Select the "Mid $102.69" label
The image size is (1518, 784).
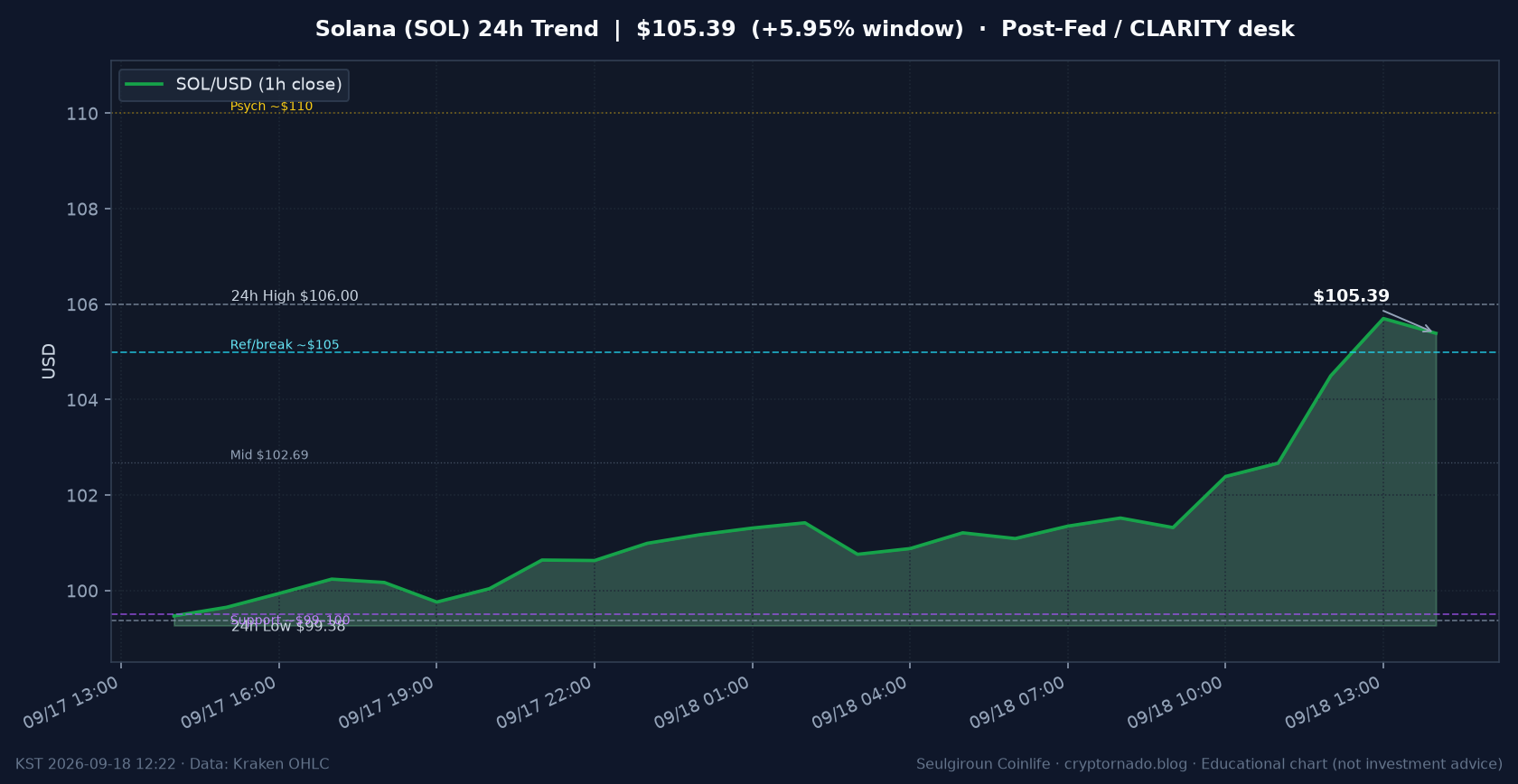click(x=269, y=455)
